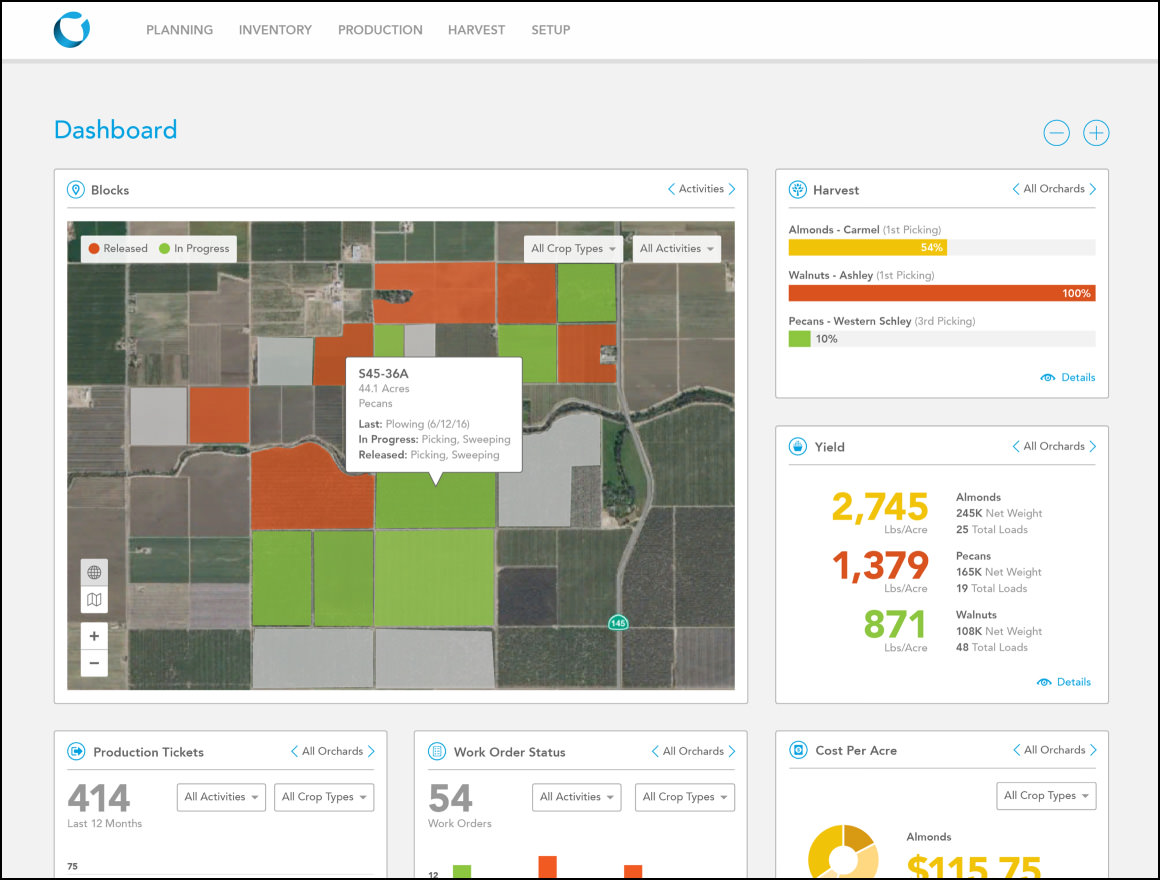Screen dimensions: 1160x880
Task: Switch map to globe satellite view
Action: pyautogui.click(x=94, y=573)
